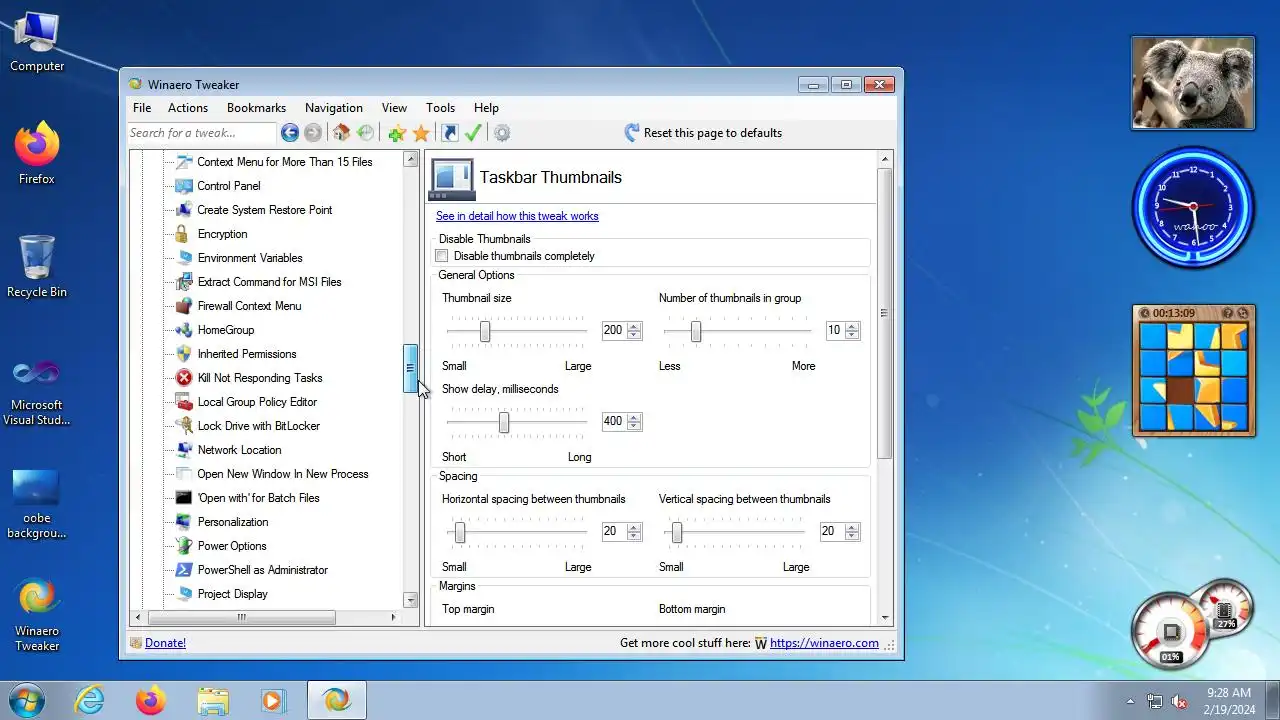Open the bookmarks star icon
This screenshot has width=1280, height=720.
[x=421, y=133]
